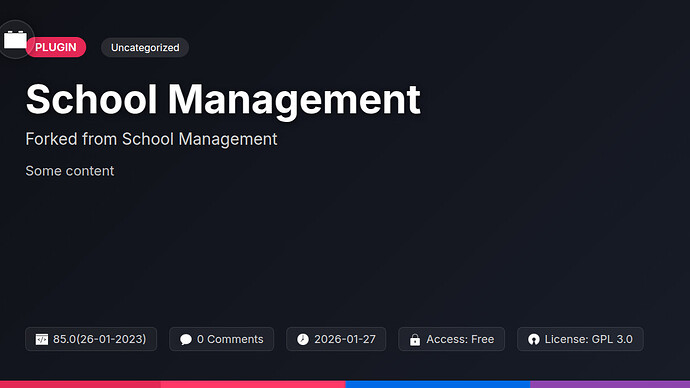The image size is (690, 388).
Task: Open the Uncategorized category tag
Action: click(145, 48)
